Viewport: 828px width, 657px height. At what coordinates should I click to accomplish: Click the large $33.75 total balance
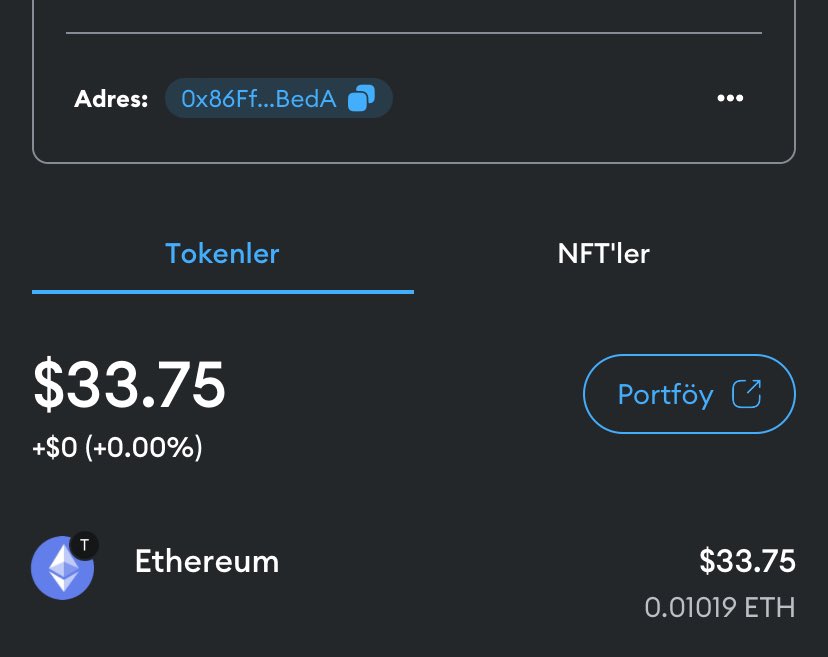click(x=129, y=384)
